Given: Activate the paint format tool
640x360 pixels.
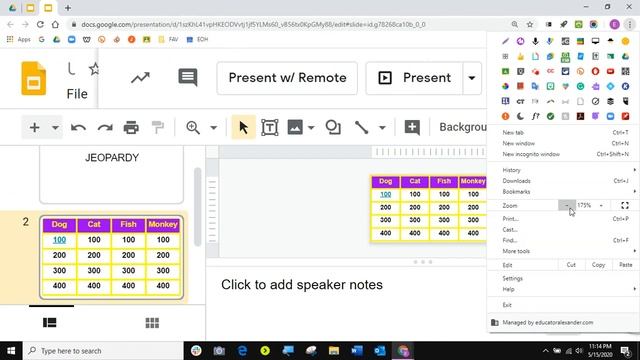Looking at the screenshot, I should coord(158,127).
